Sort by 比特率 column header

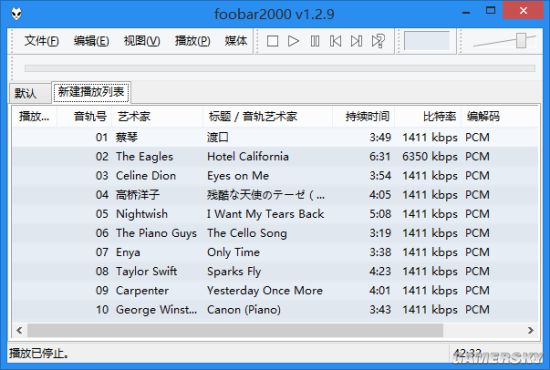point(428,116)
